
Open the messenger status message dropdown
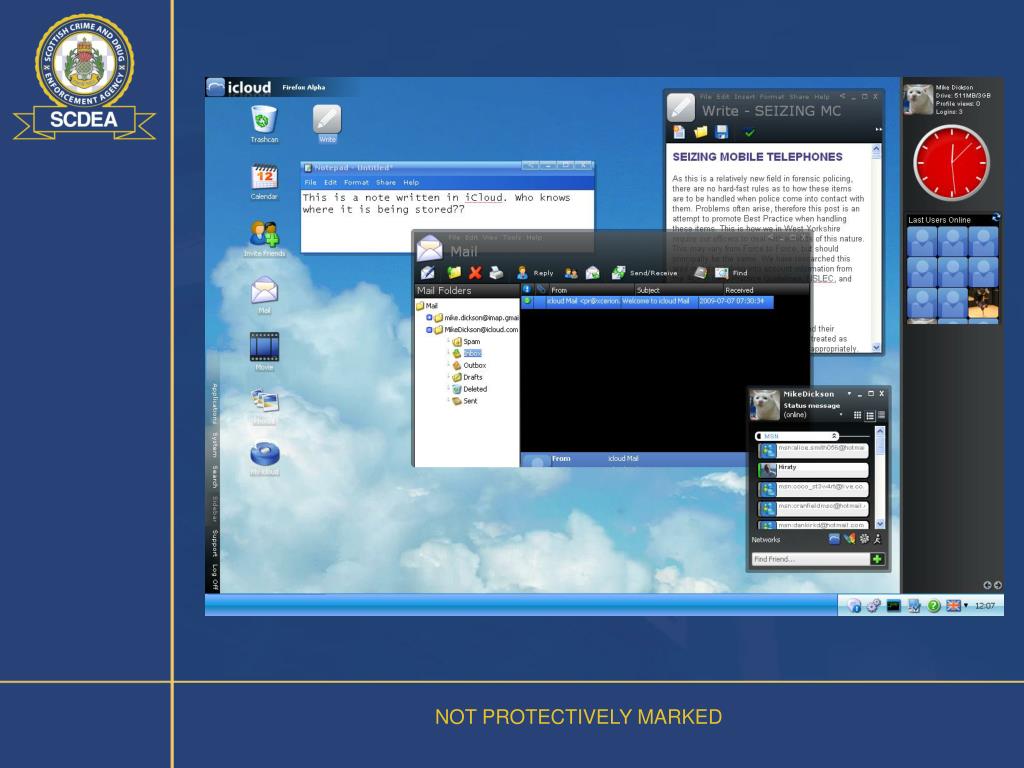tap(840, 415)
